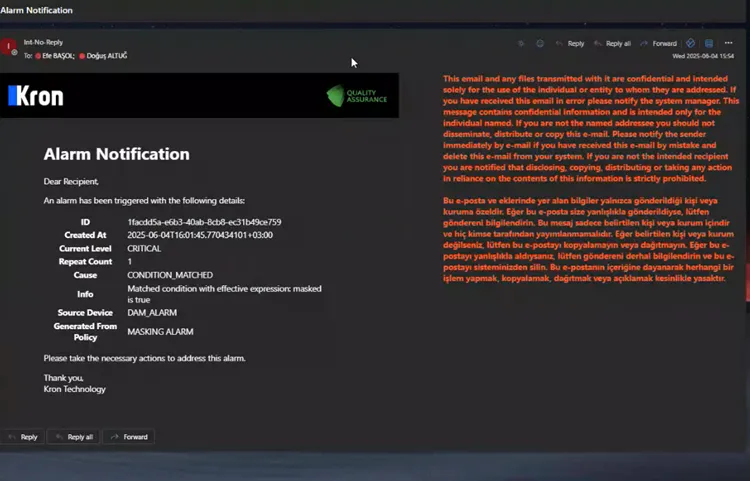Click the MASKING ALARM policy value
Screen dimensions: 750x481
[160, 331]
